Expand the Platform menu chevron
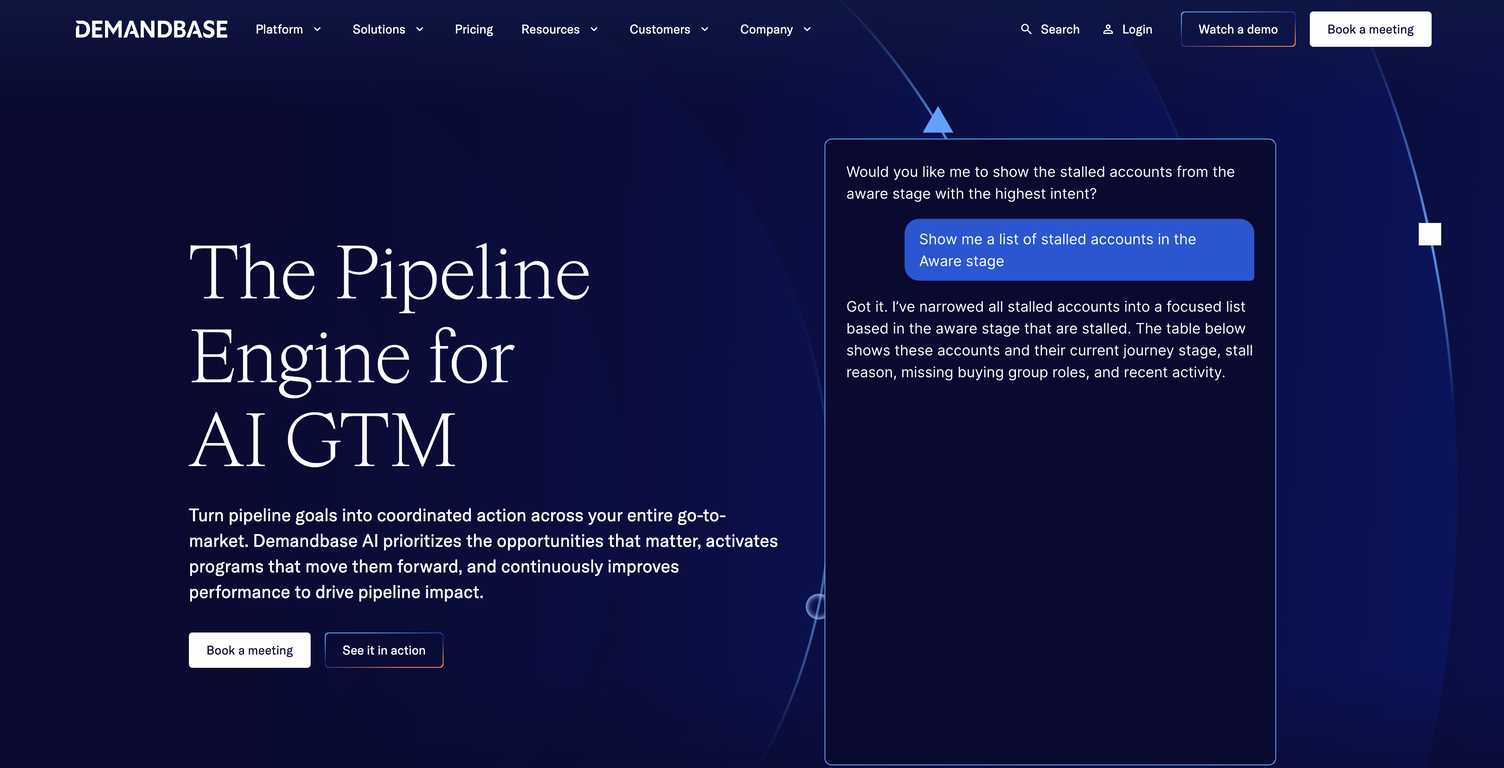This screenshot has height=768, width=1504. 317,29
